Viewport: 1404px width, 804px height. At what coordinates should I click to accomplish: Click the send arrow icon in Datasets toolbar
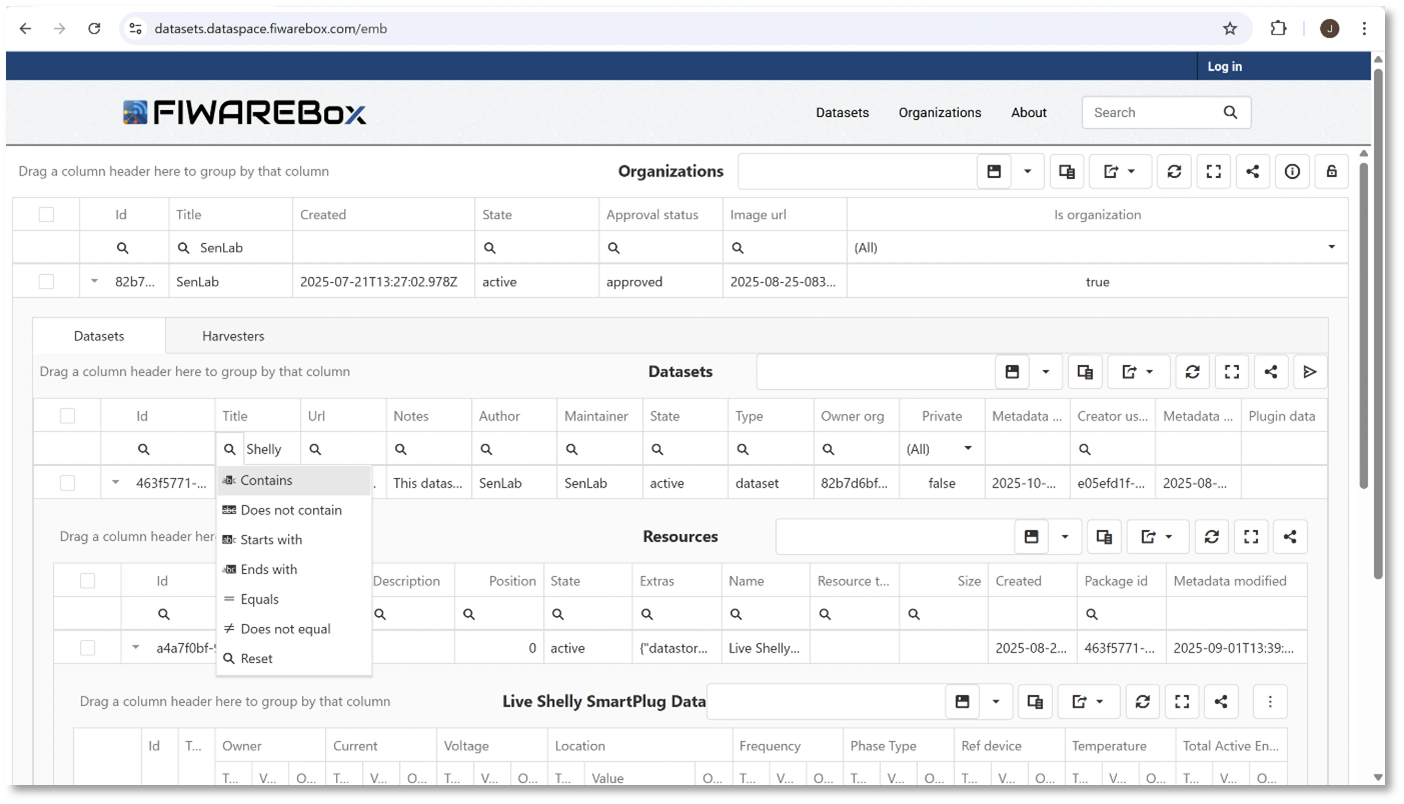pos(1310,372)
